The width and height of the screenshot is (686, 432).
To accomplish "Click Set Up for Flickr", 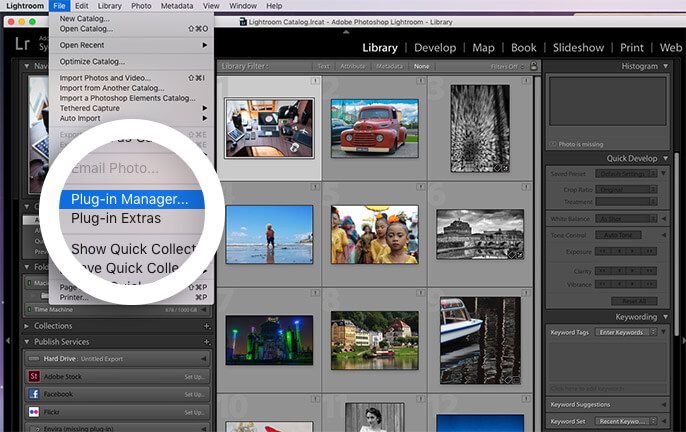I will pyautogui.click(x=194, y=412).
